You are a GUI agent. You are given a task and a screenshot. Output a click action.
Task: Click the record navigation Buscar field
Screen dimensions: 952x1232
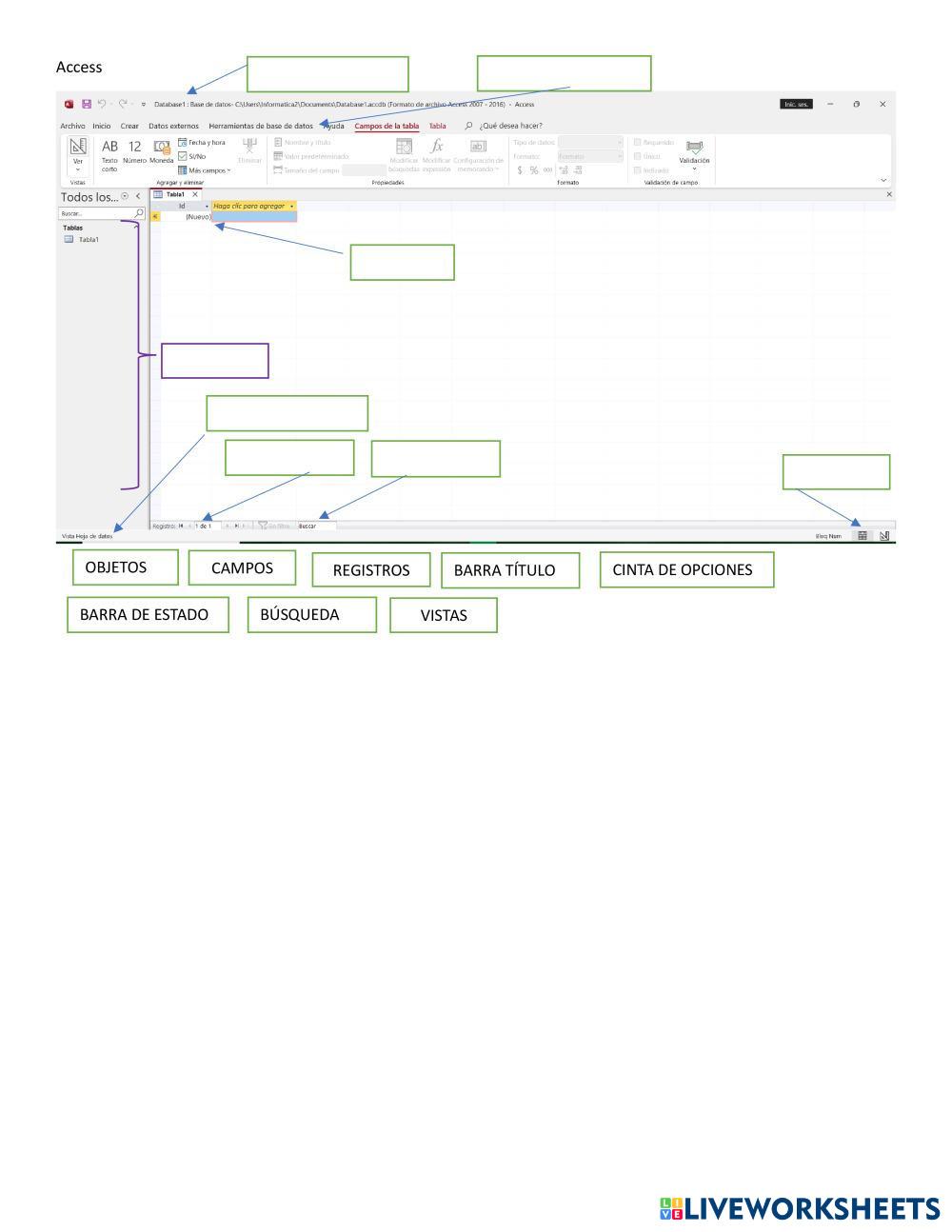pos(315,526)
